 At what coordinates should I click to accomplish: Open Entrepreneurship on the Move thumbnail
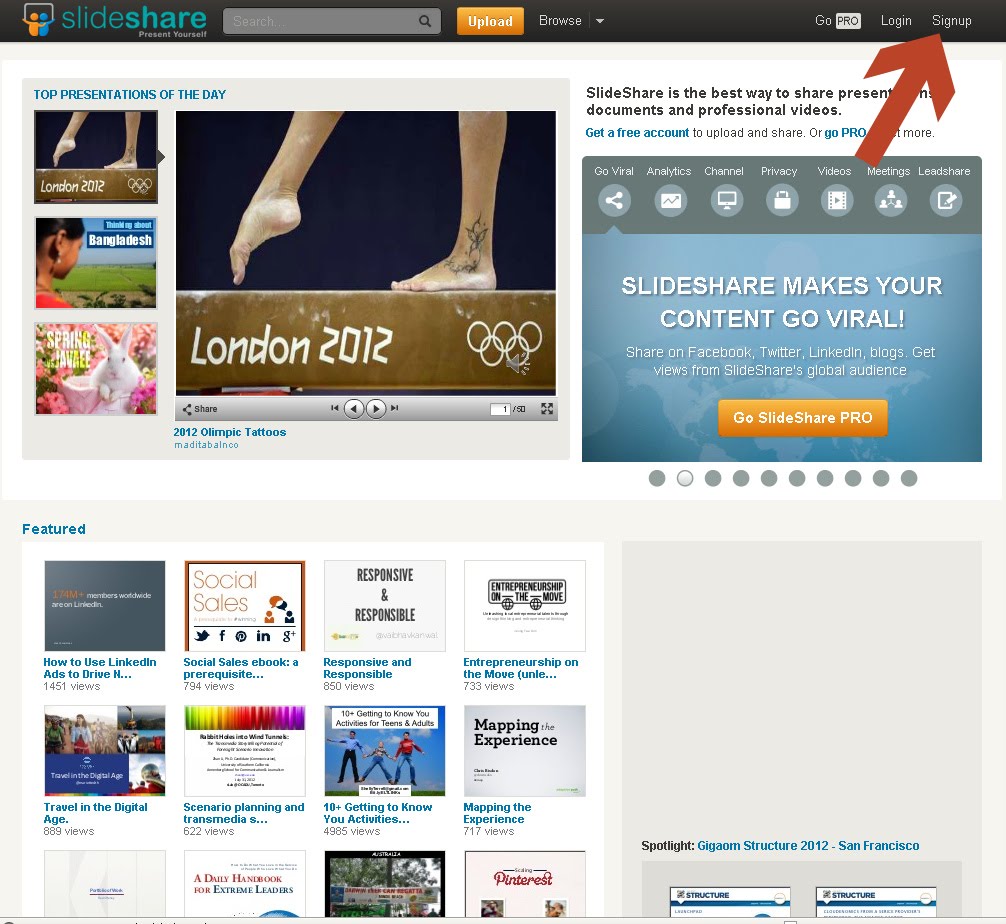[x=524, y=606]
